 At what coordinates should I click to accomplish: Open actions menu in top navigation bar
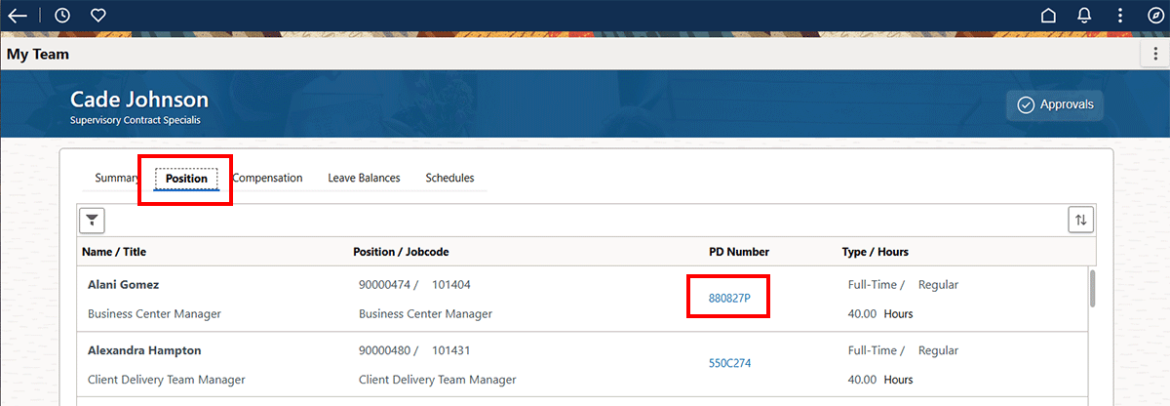(x=1120, y=16)
